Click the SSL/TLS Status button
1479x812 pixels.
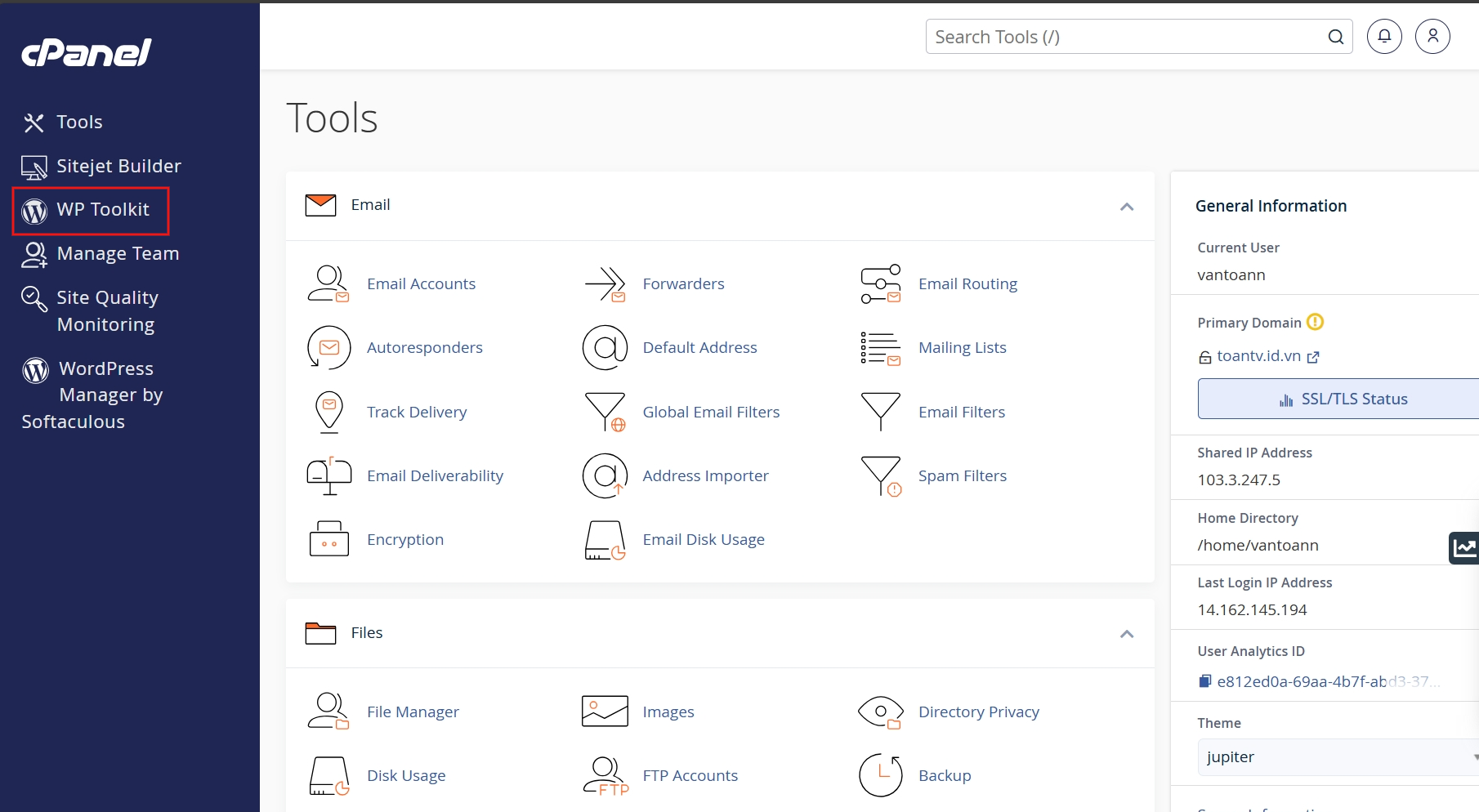tap(1338, 399)
